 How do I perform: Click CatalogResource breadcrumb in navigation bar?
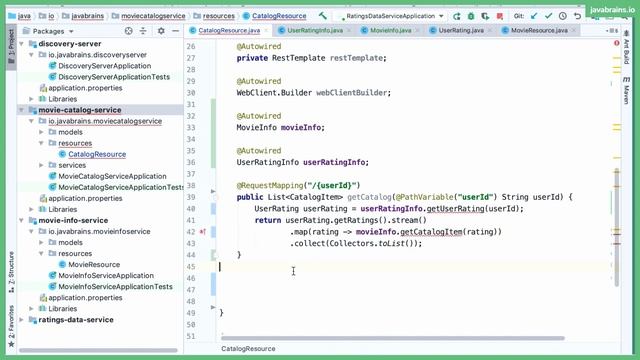[x=274, y=16]
